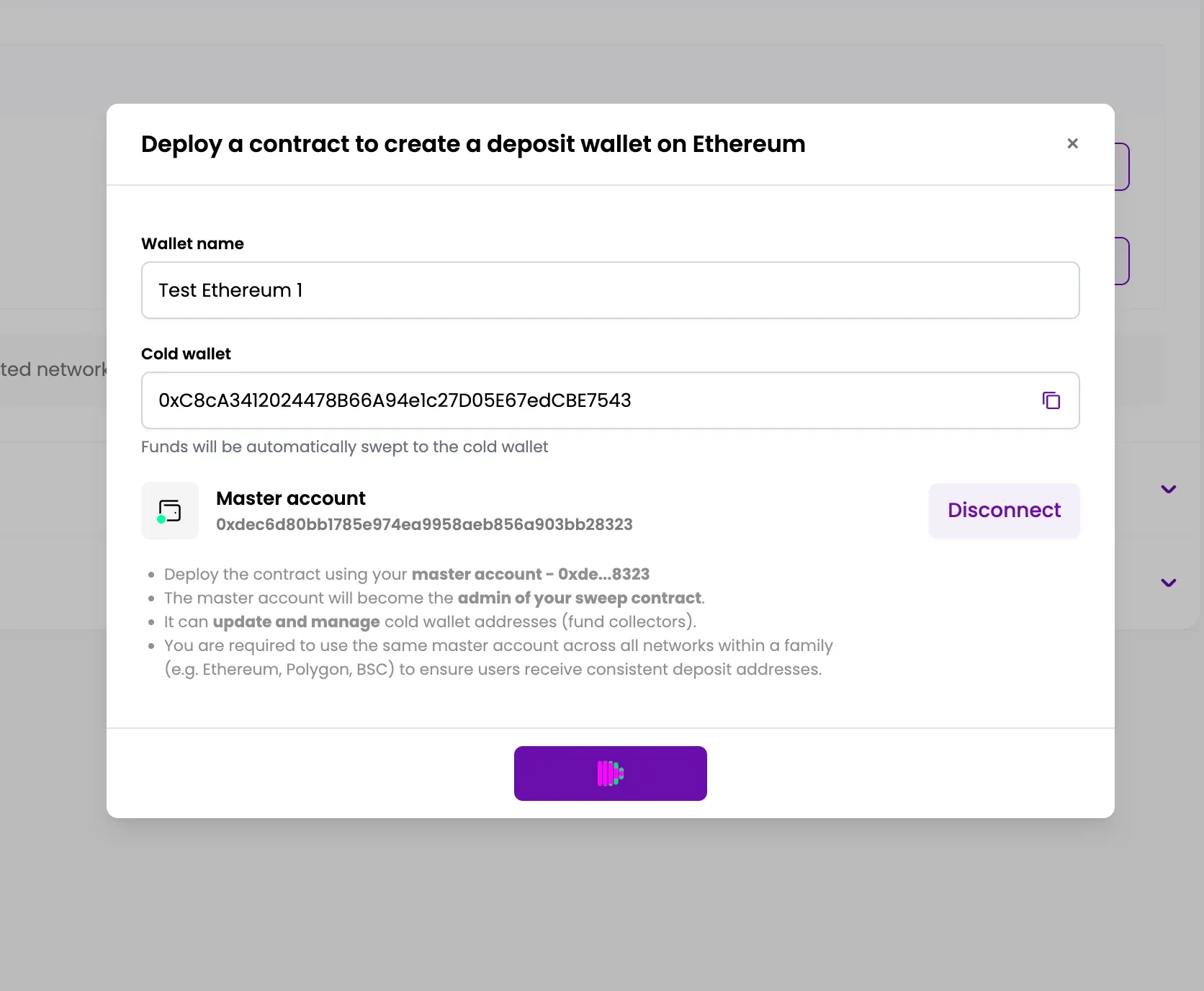Click the bold "update and manage" text

(x=296, y=622)
